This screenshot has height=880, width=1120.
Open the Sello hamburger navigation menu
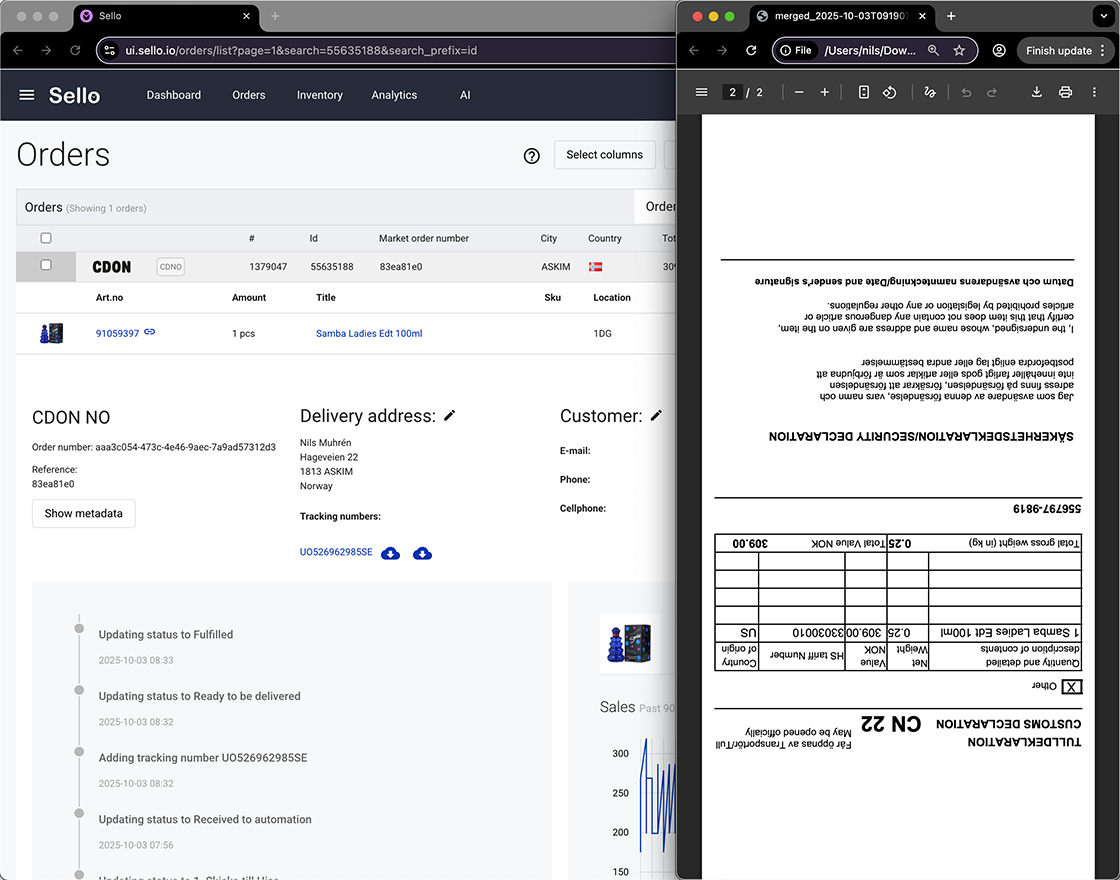[26, 95]
